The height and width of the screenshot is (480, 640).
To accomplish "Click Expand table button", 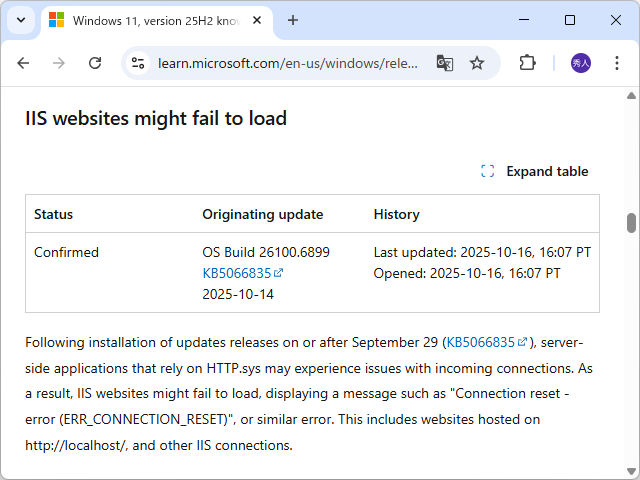I will point(535,171).
